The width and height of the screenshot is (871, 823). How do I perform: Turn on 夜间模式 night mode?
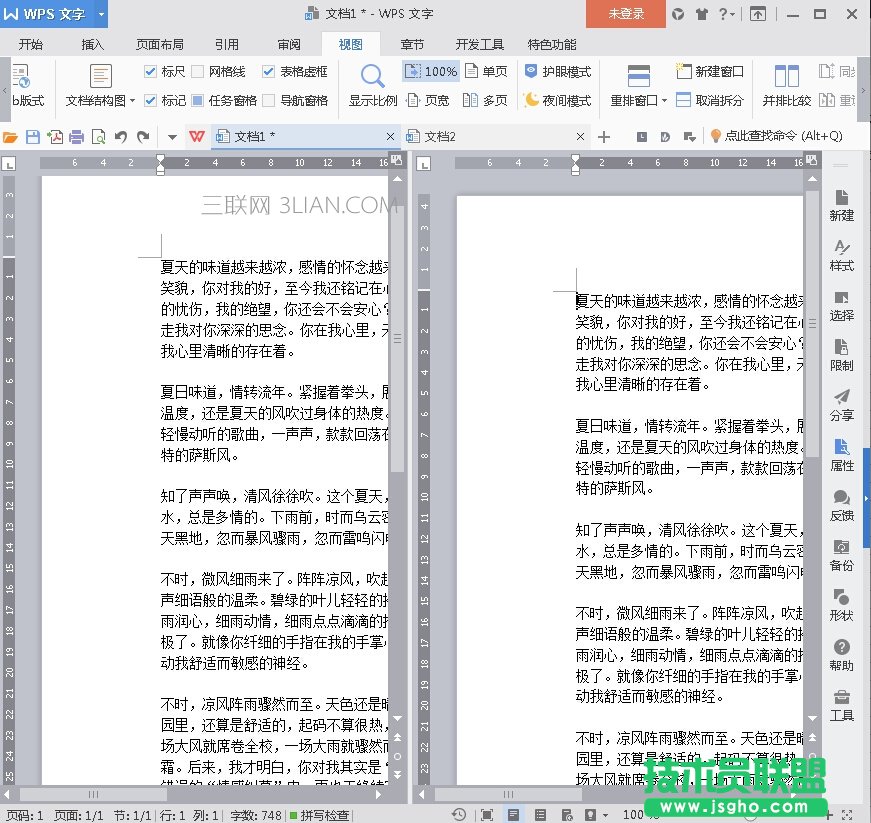(557, 100)
